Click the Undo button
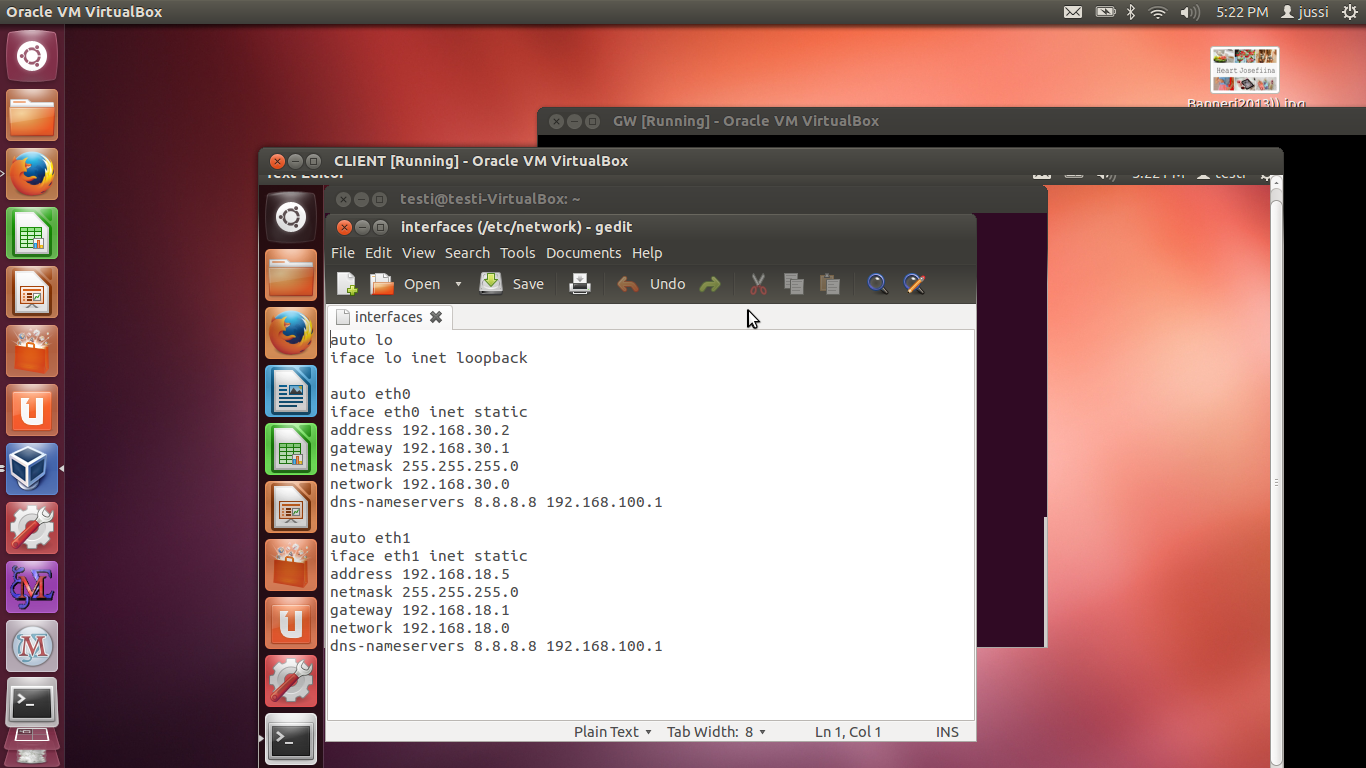Viewport: 1366px width, 768px height. (x=652, y=284)
